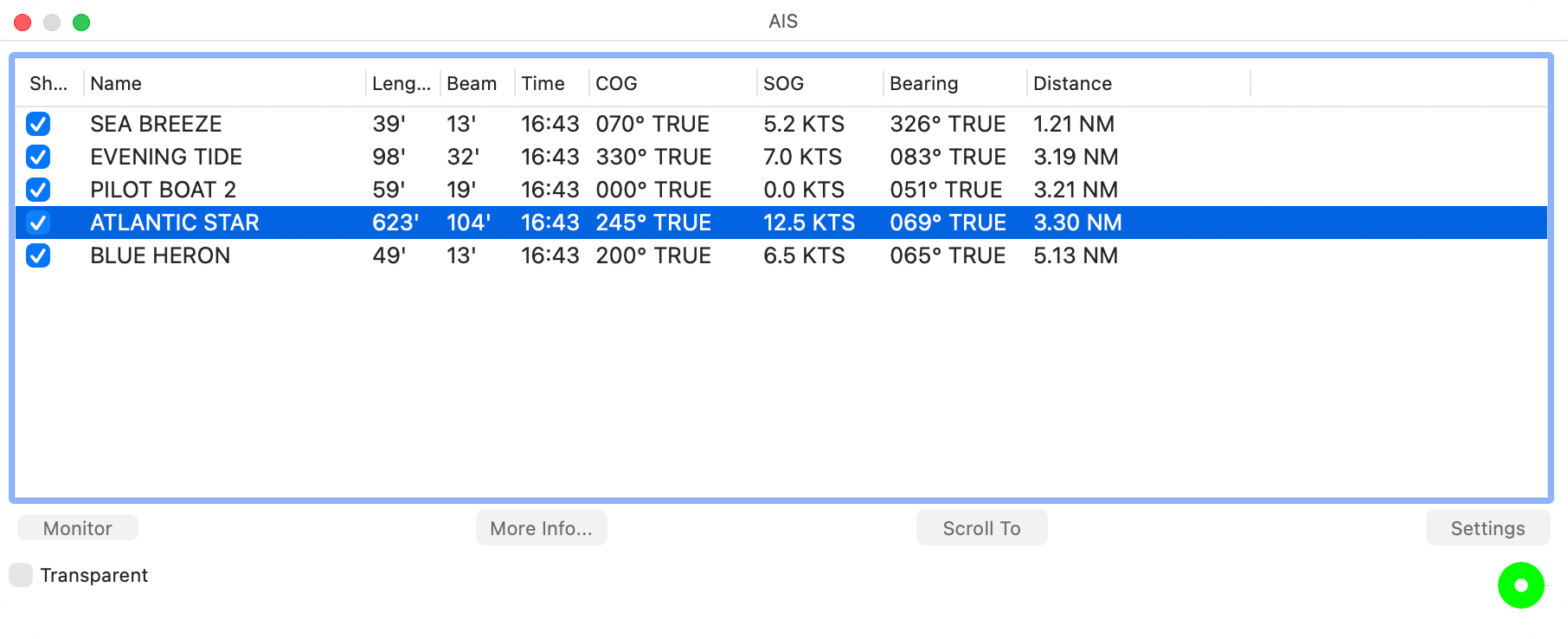
Task: Disable the BLUE HERON show checkbox
Action: [38, 255]
